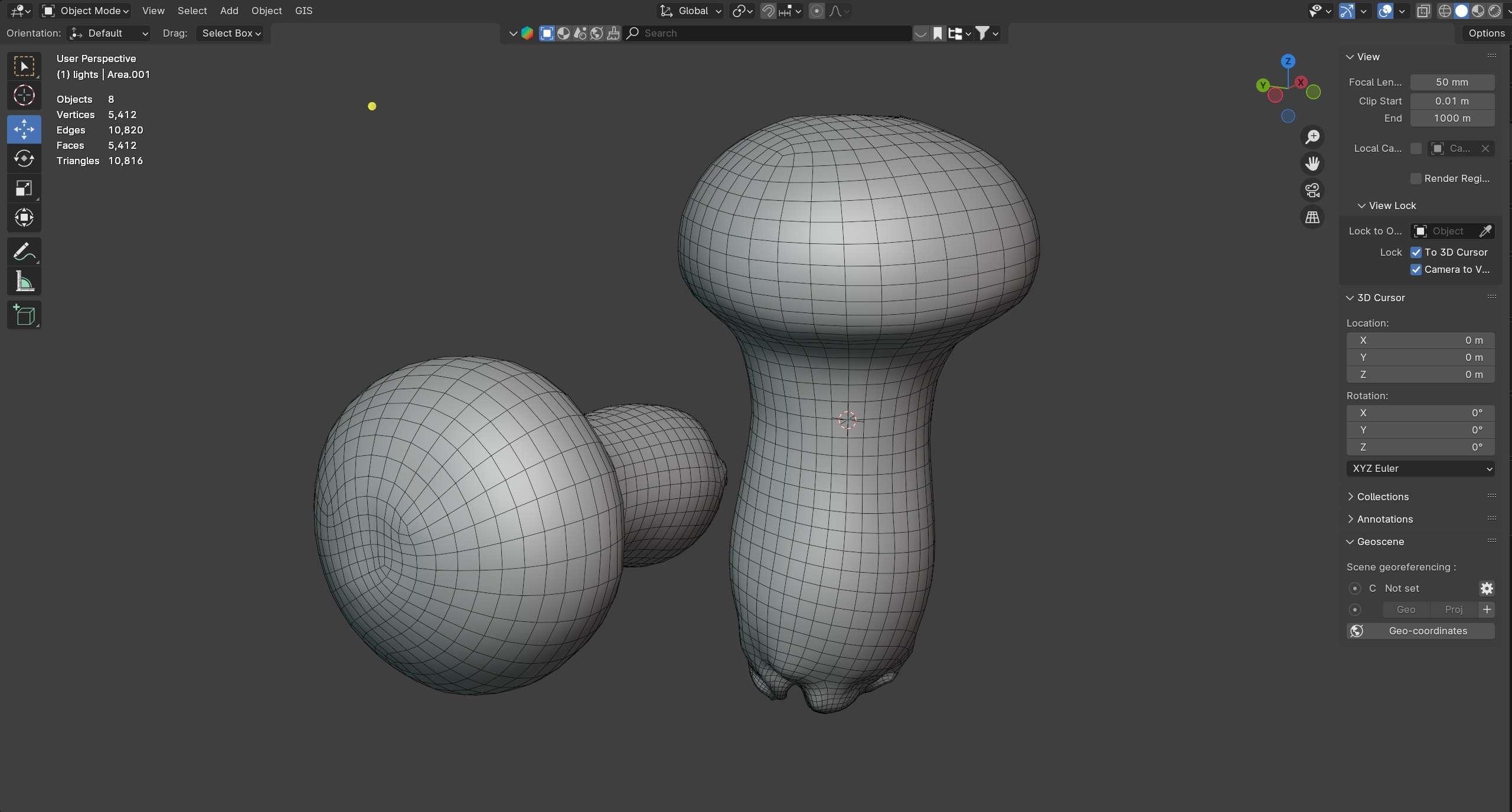Screen dimensions: 1512x812
Task: Click the Geo-coordinates button
Action: (1420, 631)
